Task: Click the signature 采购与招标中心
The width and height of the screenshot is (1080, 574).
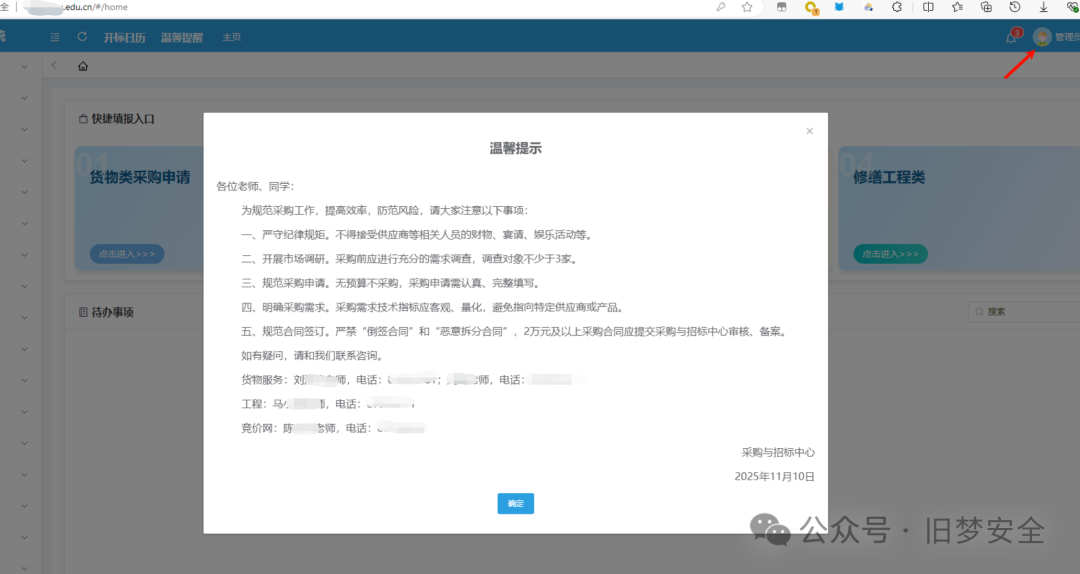Action: (x=778, y=452)
